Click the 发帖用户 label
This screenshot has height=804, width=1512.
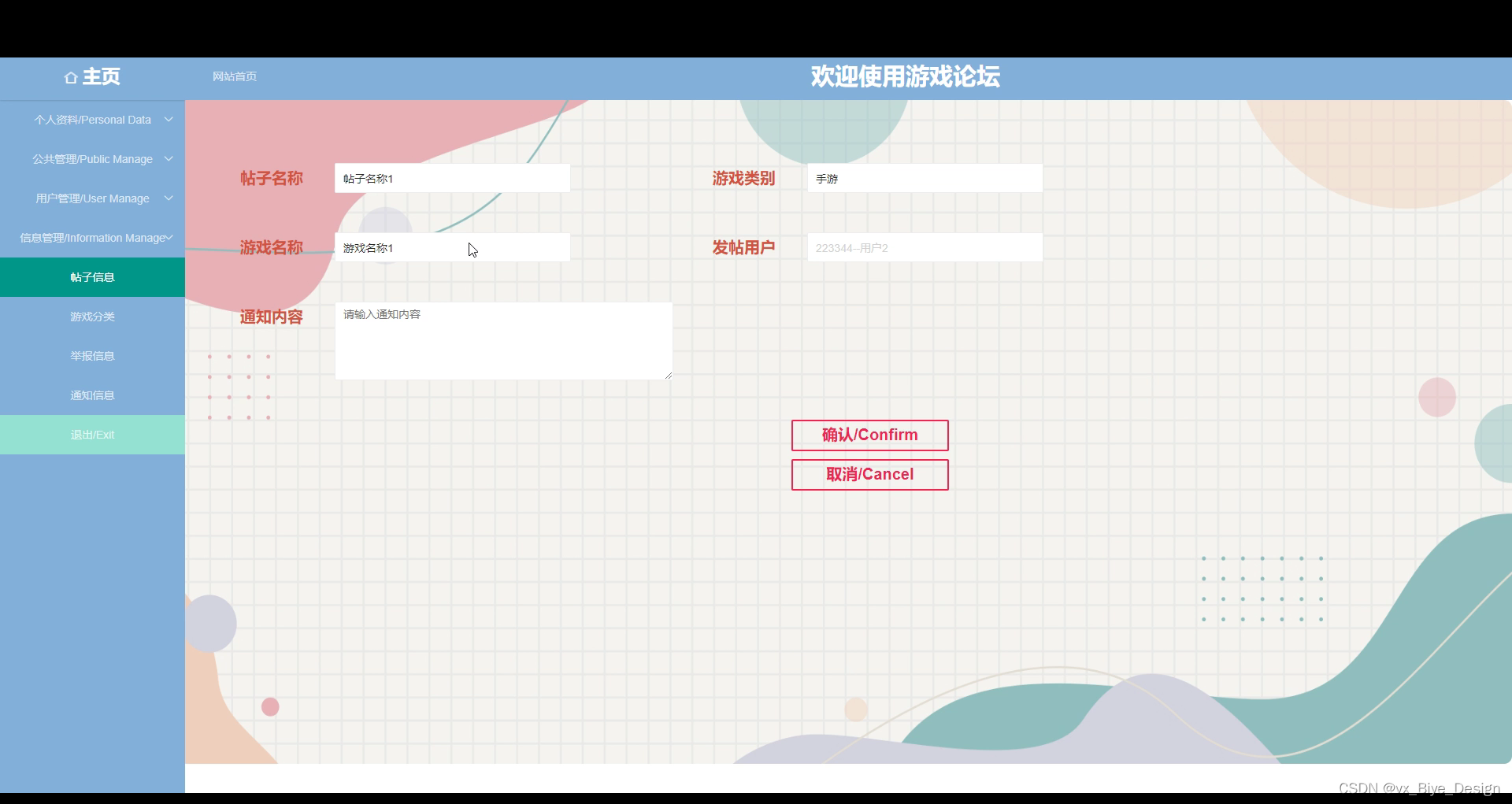[744, 248]
